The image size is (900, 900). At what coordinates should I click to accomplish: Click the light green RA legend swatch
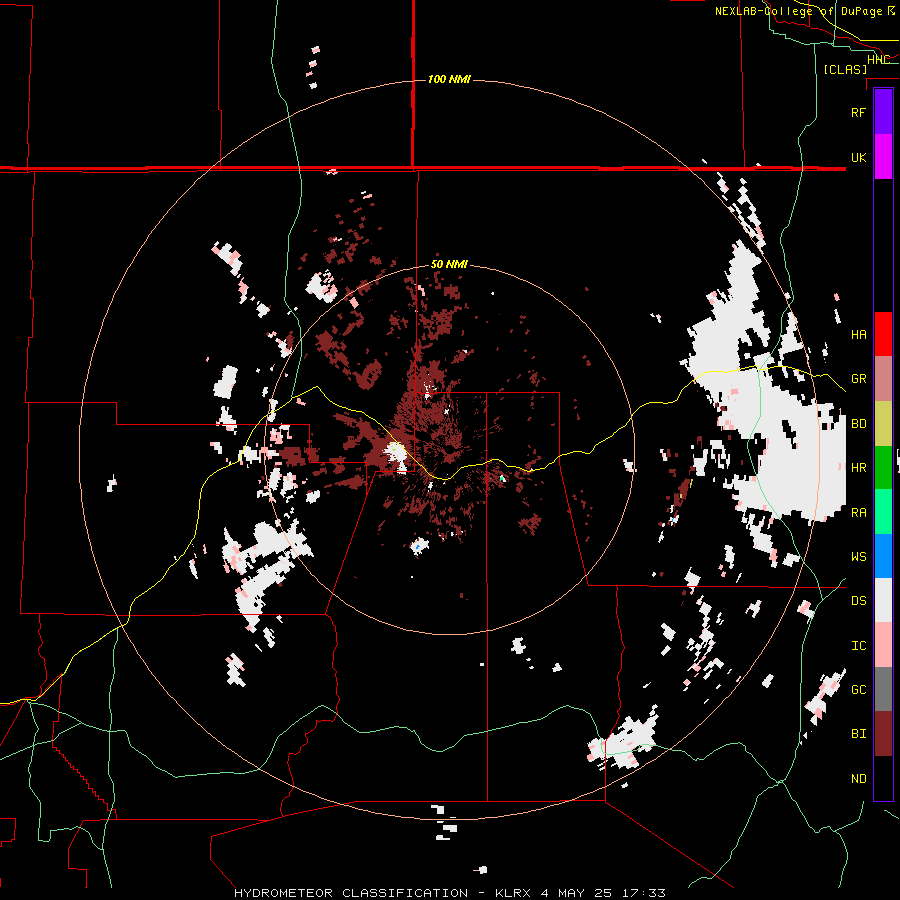coord(883,512)
